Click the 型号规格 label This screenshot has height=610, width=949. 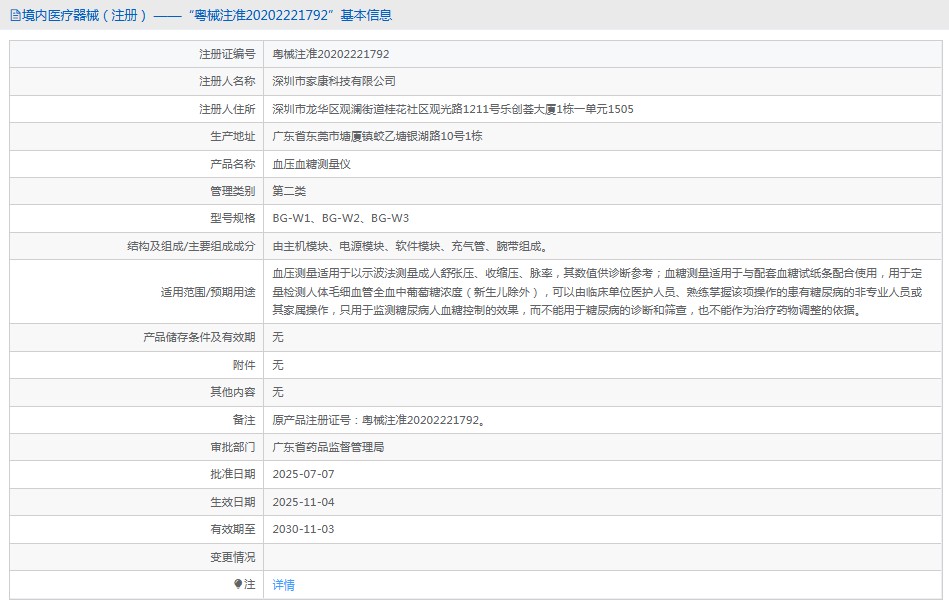pyautogui.click(x=232, y=218)
